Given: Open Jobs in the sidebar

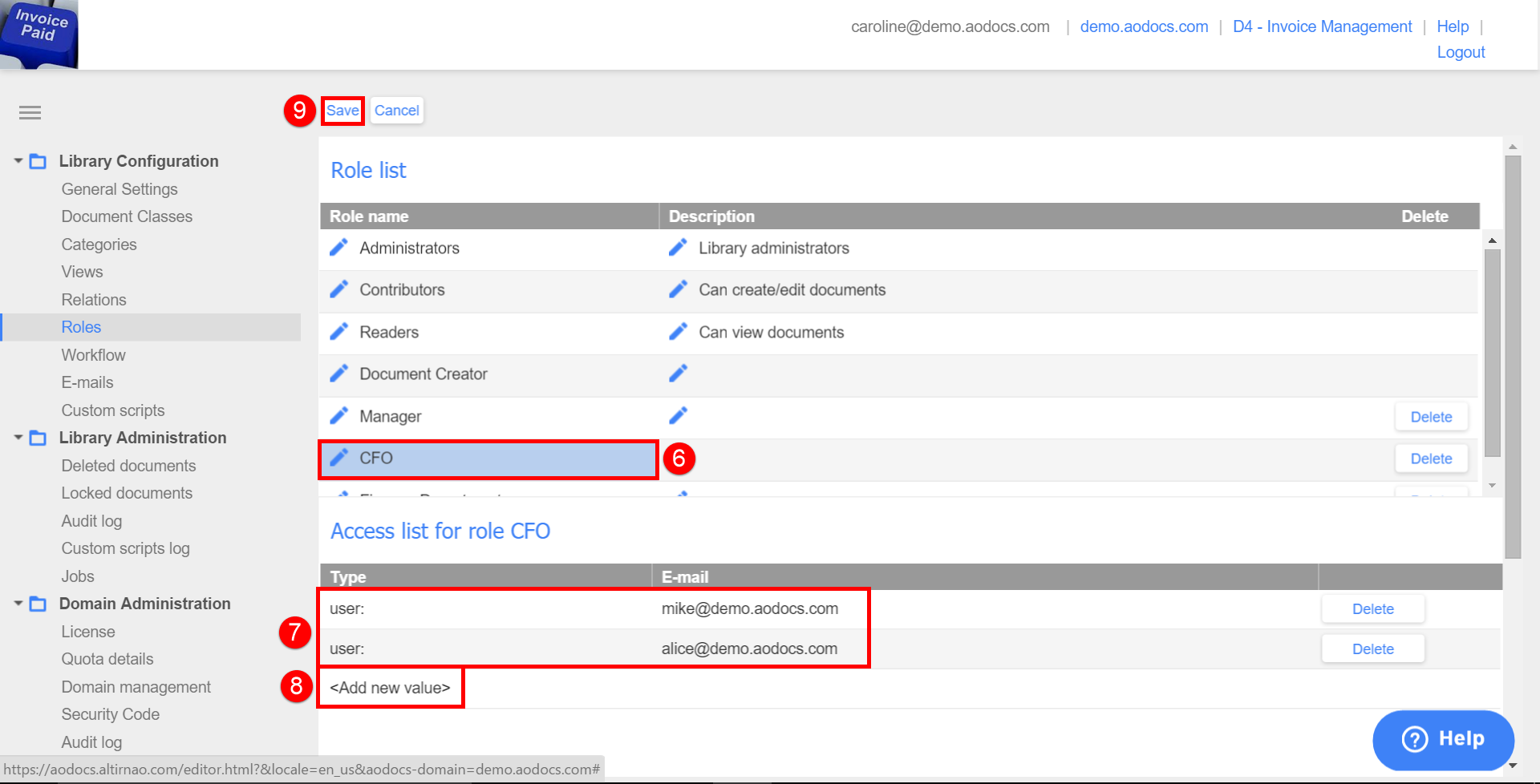Looking at the screenshot, I should tap(78, 576).
